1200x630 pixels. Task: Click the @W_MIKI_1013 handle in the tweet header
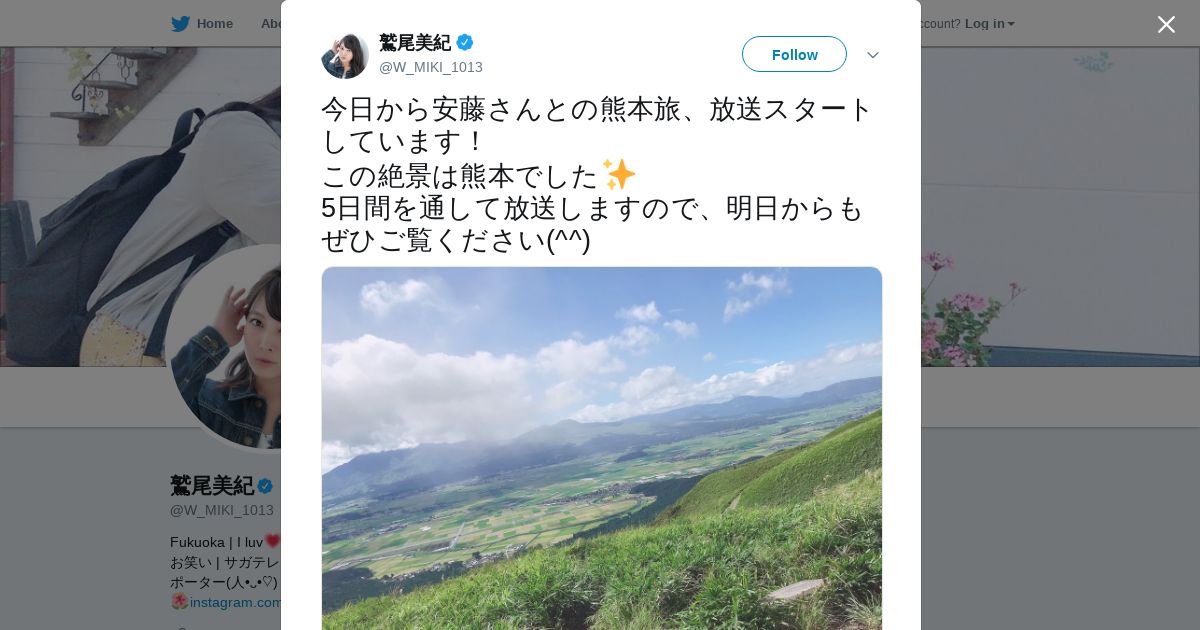pyautogui.click(x=431, y=67)
